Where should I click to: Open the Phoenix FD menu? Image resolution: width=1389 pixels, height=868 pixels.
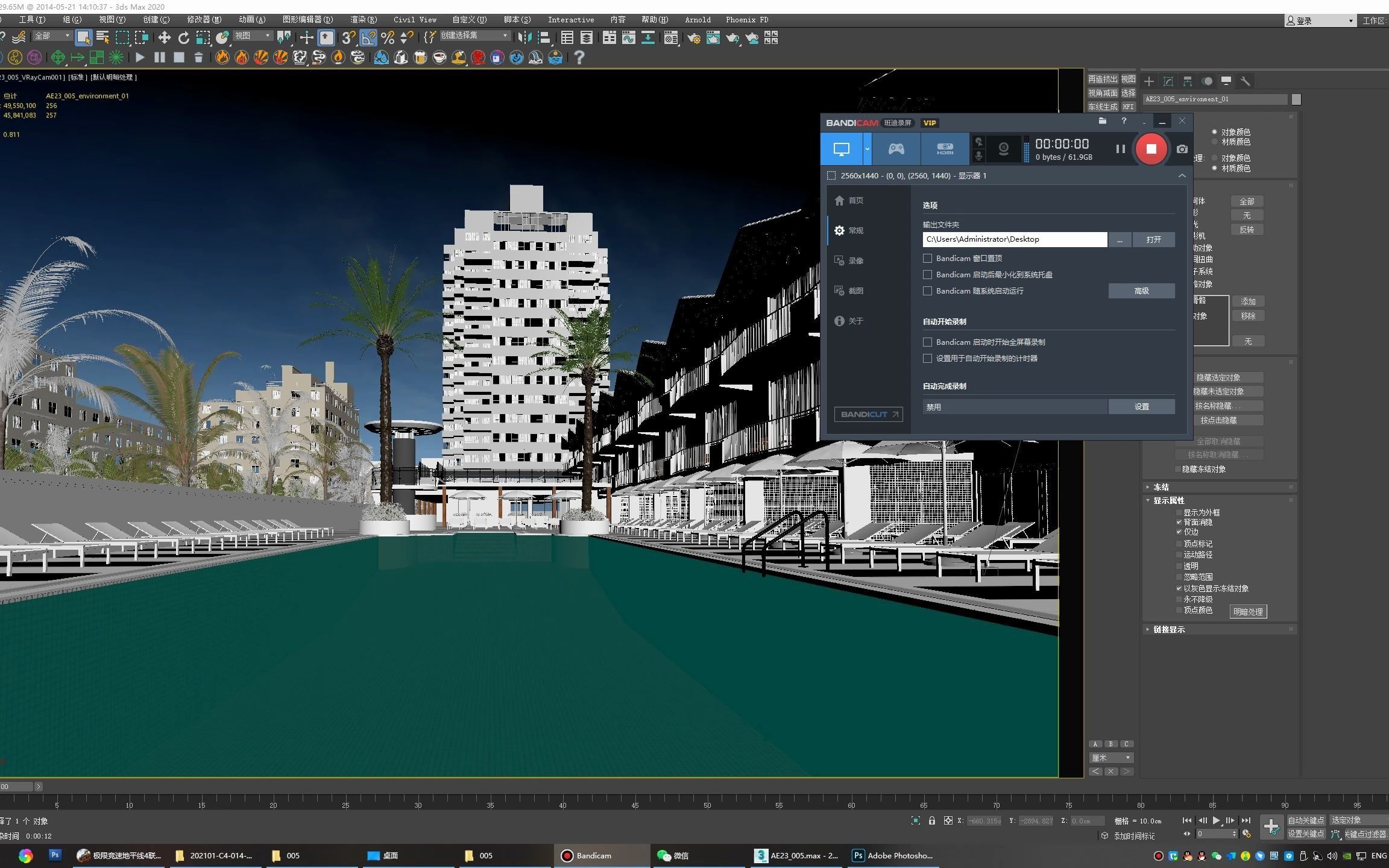pyautogui.click(x=747, y=20)
